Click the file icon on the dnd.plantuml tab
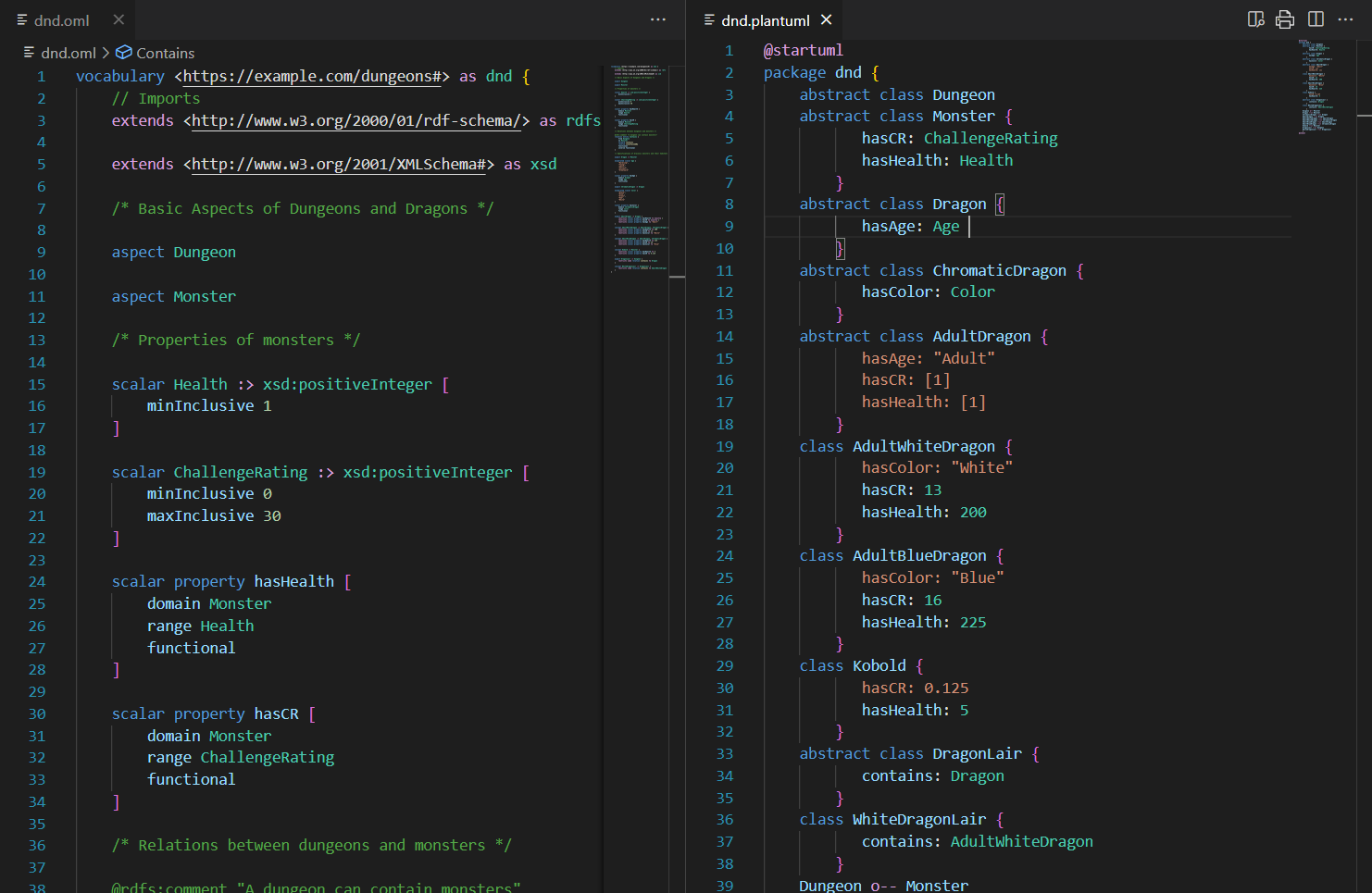This screenshot has height=893, width=1372. point(709,19)
